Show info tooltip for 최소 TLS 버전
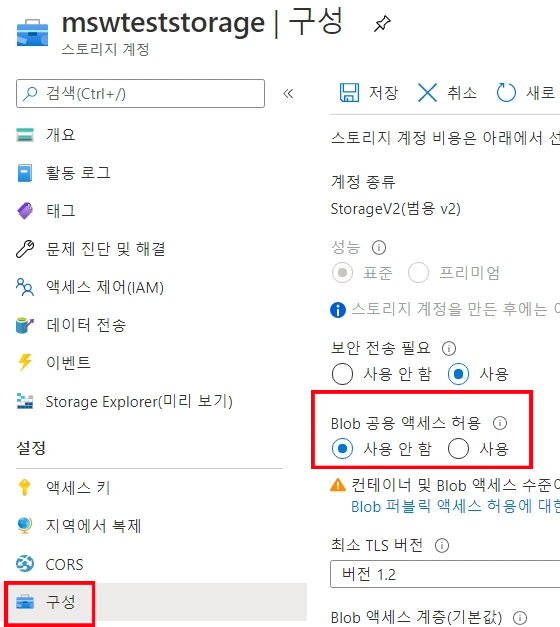The width and height of the screenshot is (560, 627). [x=442, y=545]
